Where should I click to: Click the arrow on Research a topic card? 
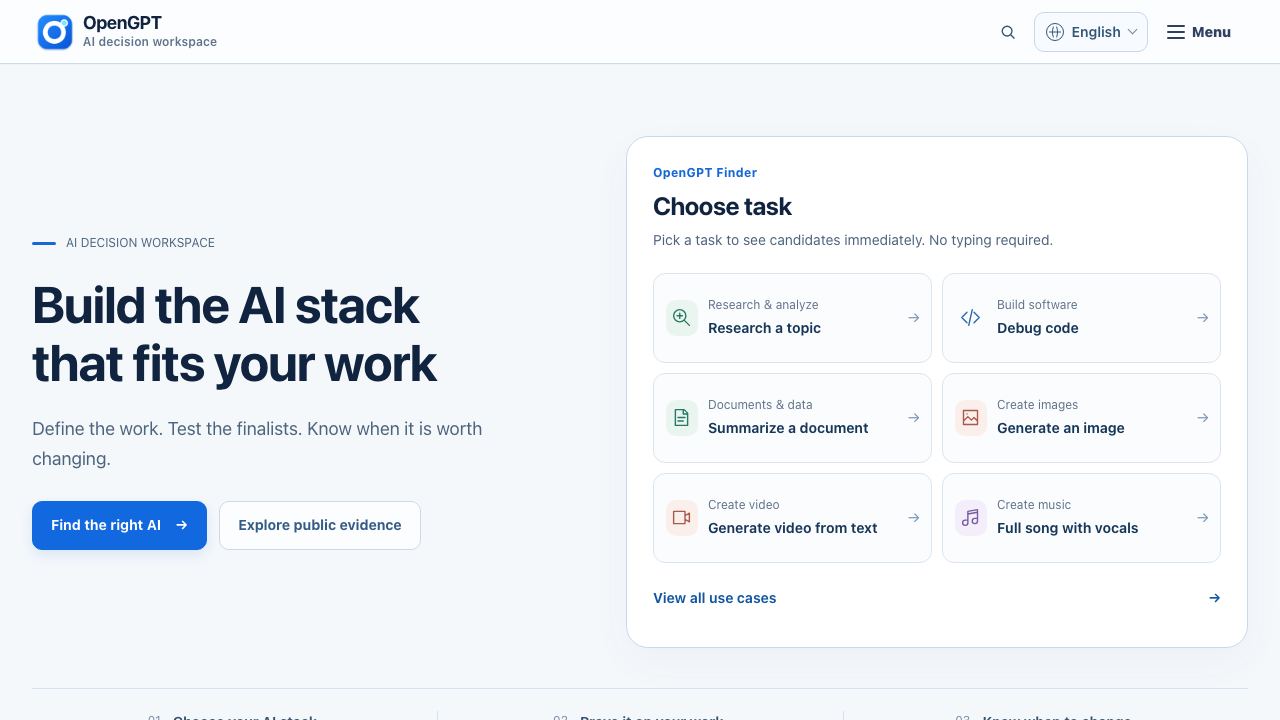pos(913,318)
